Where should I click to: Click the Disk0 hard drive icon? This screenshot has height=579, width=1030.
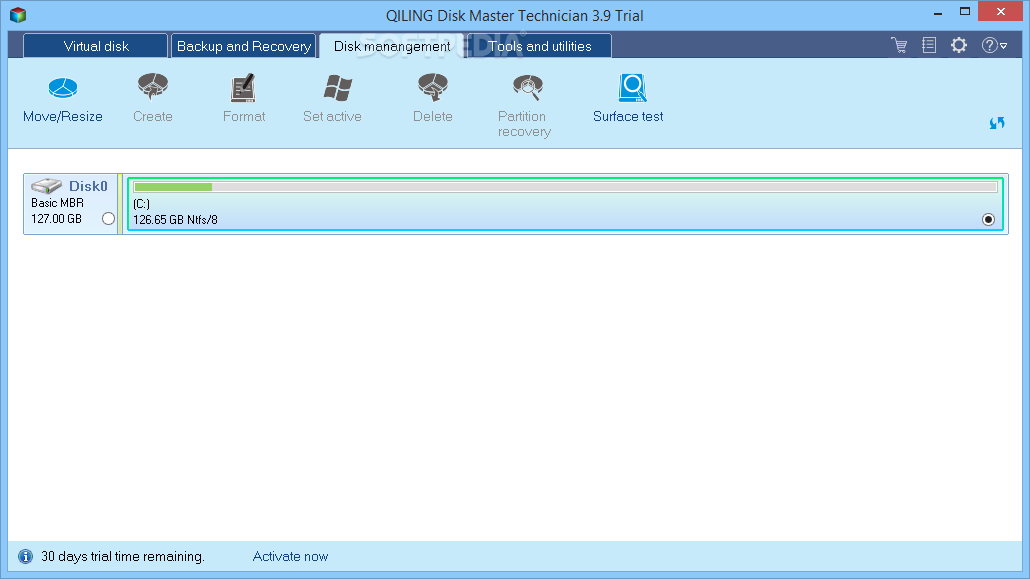47,186
